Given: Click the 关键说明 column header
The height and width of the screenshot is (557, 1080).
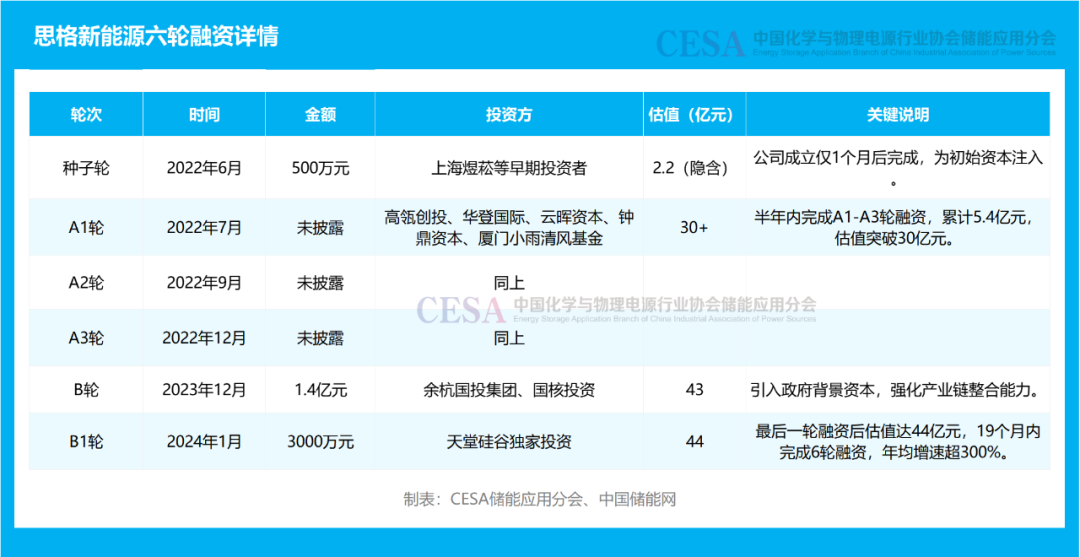Looking at the screenshot, I should (x=897, y=115).
